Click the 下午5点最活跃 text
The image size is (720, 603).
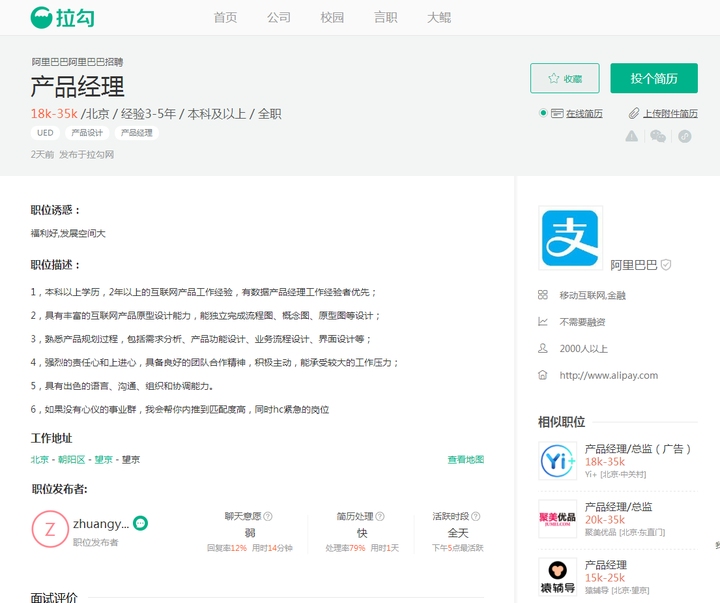point(458,548)
